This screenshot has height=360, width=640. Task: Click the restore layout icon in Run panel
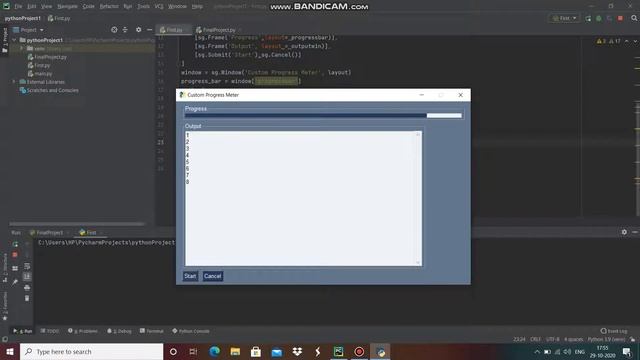(15, 268)
